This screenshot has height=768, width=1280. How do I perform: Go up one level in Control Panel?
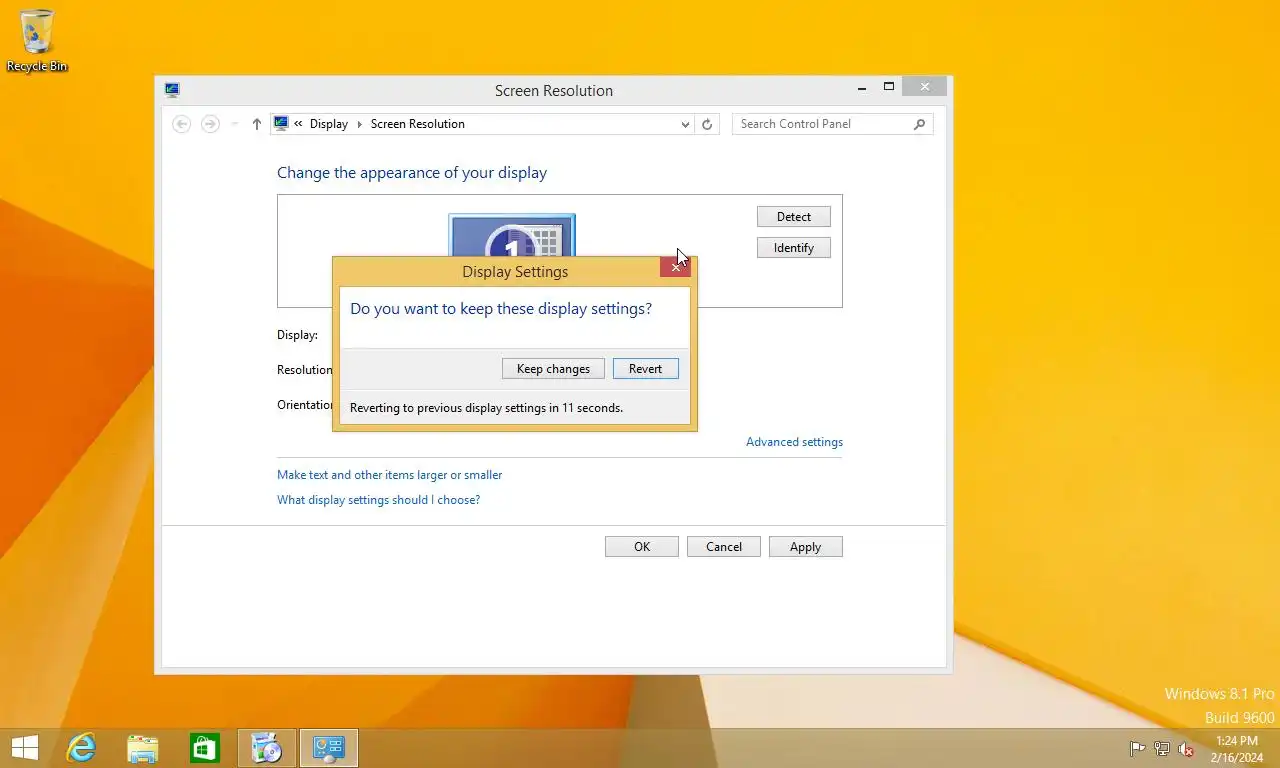pos(257,124)
